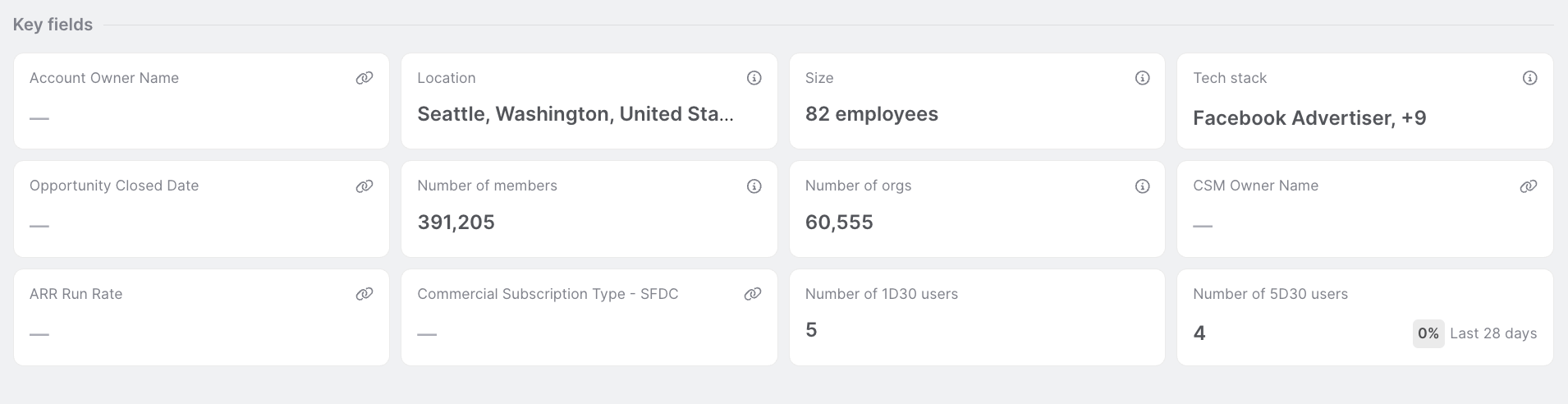Click info icon on Number of orgs card
The image size is (1568, 404).
(1142, 186)
